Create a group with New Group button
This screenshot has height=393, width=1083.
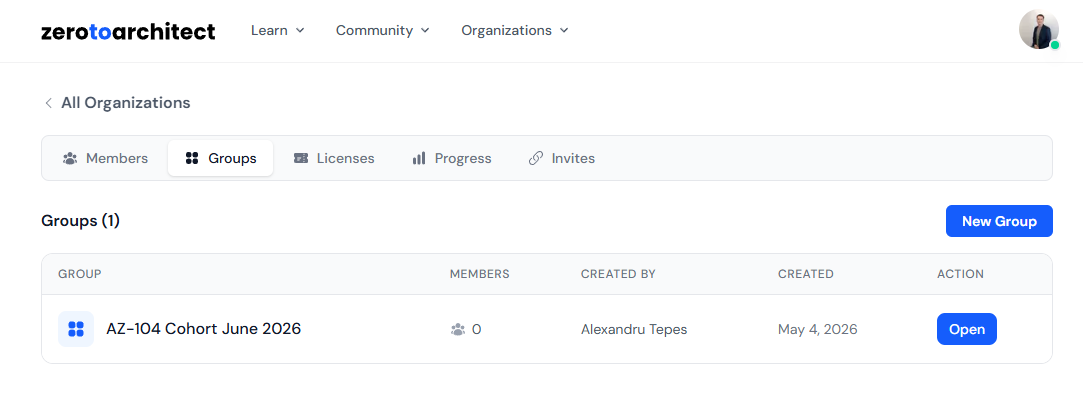999,221
